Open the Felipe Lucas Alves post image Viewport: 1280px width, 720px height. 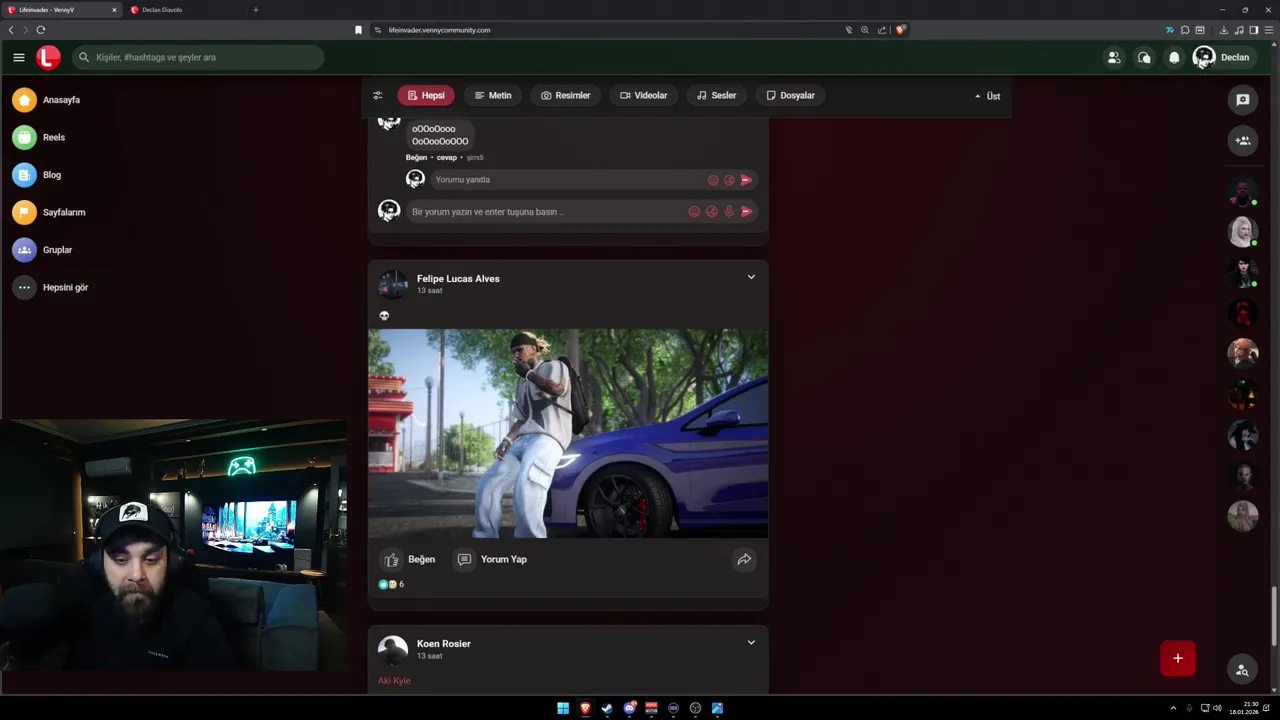568,433
